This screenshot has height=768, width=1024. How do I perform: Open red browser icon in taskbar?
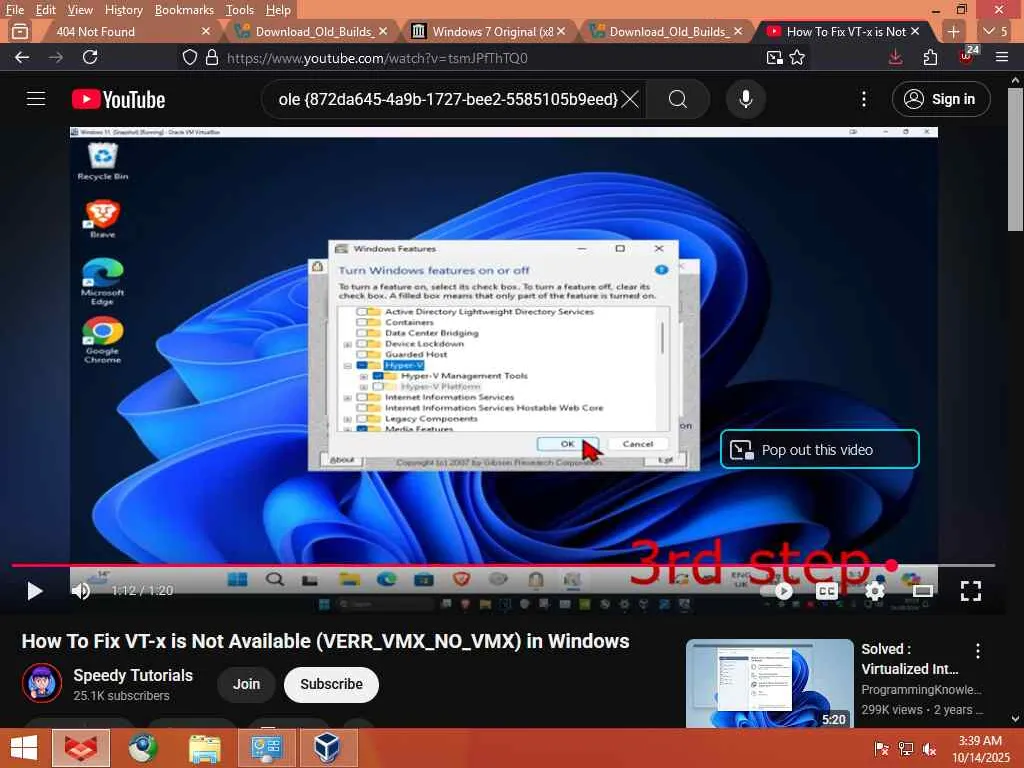tap(80, 748)
